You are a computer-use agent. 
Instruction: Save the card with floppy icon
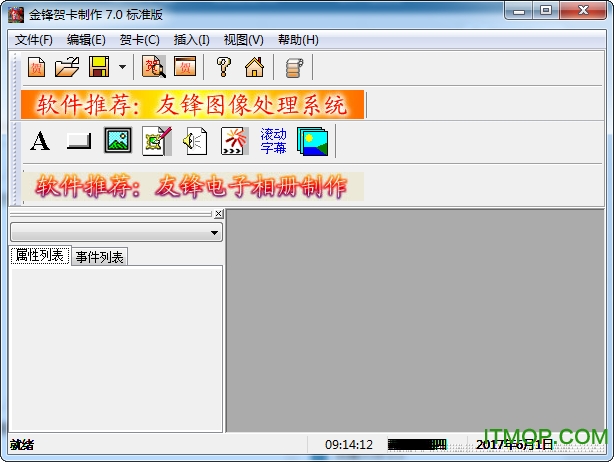99,67
